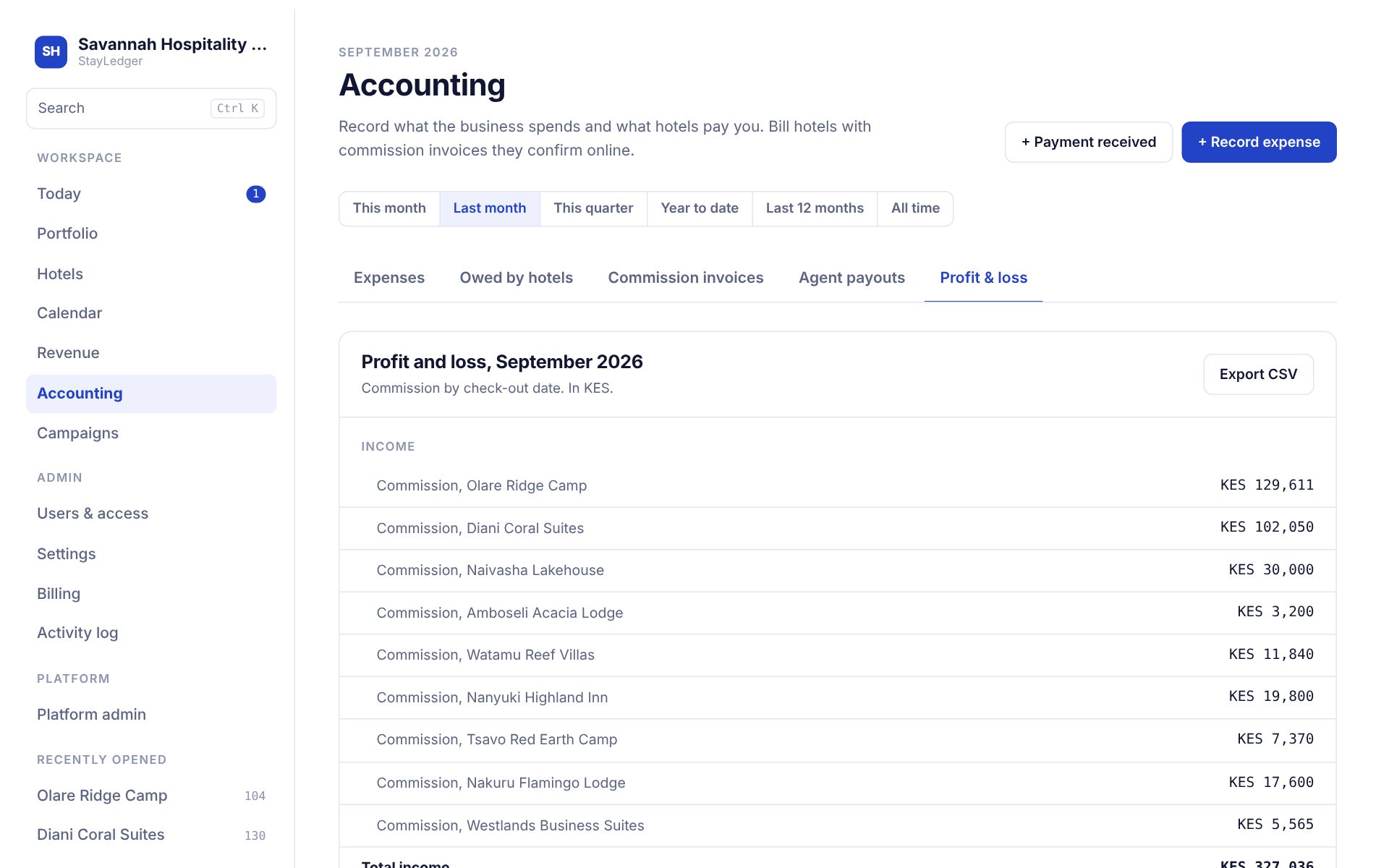Focus the Search input field

click(x=151, y=109)
